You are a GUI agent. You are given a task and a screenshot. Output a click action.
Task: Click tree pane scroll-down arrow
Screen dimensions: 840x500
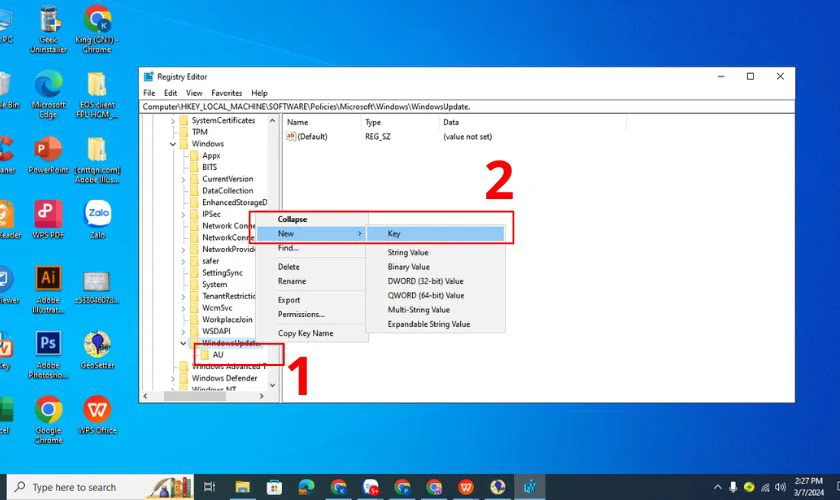pos(272,385)
